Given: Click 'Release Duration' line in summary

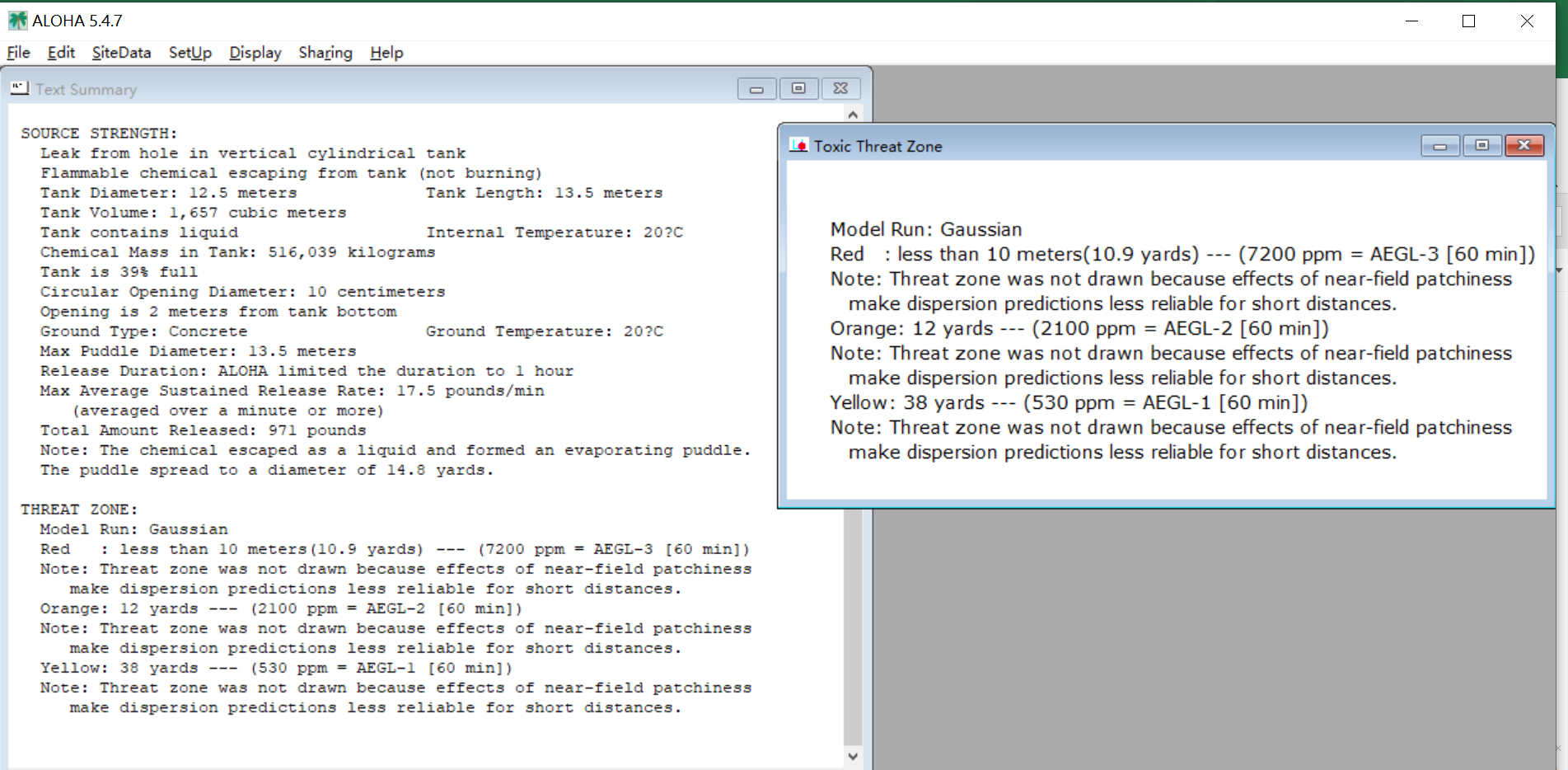Looking at the screenshot, I should click(307, 371).
